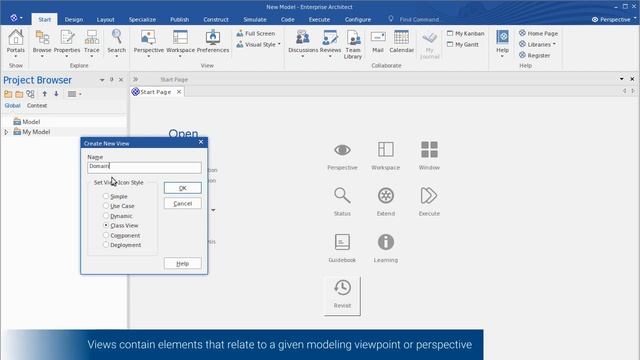Switch to the Layout ribbon tab
Image resolution: width=640 pixels, height=360 pixels.
coord(106,19)
